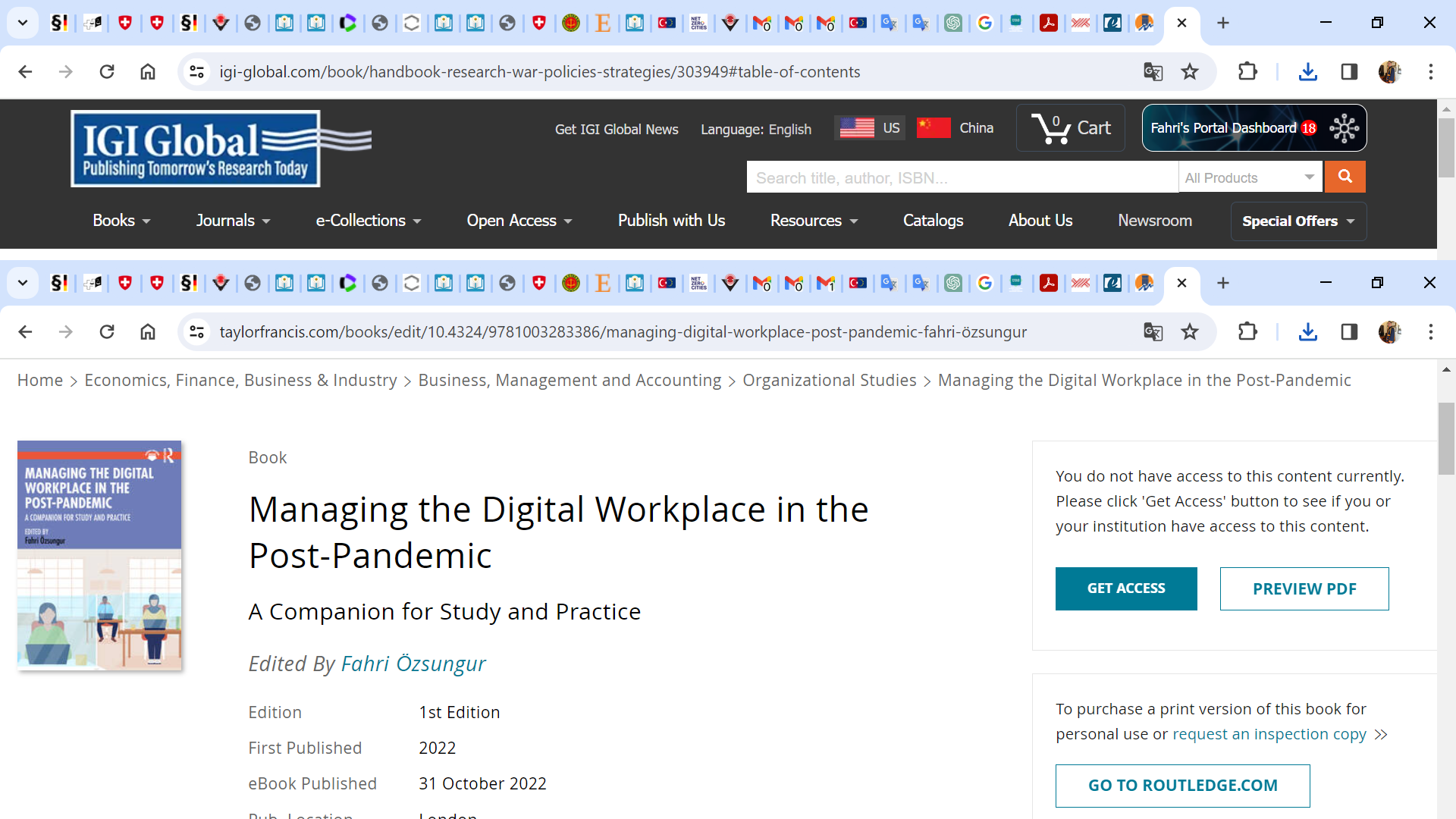The width and height of the screenshot is (1456, 819).
Task: Select the US flag icon
Action: pyautogui.click(x=857, y=127)
